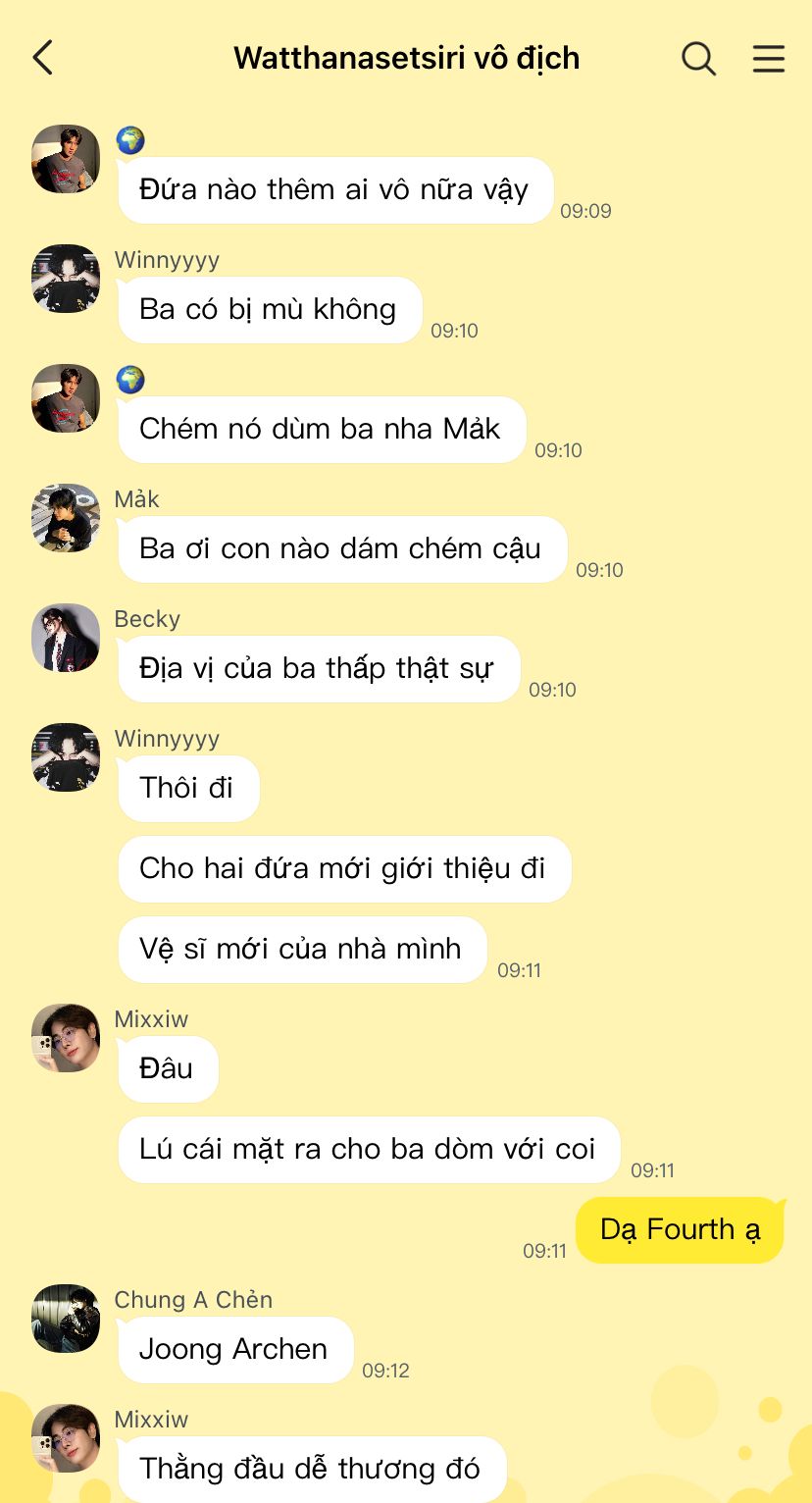812x1503 pixels.
Task: Tap the sender name 'Winnyyyy' above 'Thôi đi'
Action: [167, 739]
